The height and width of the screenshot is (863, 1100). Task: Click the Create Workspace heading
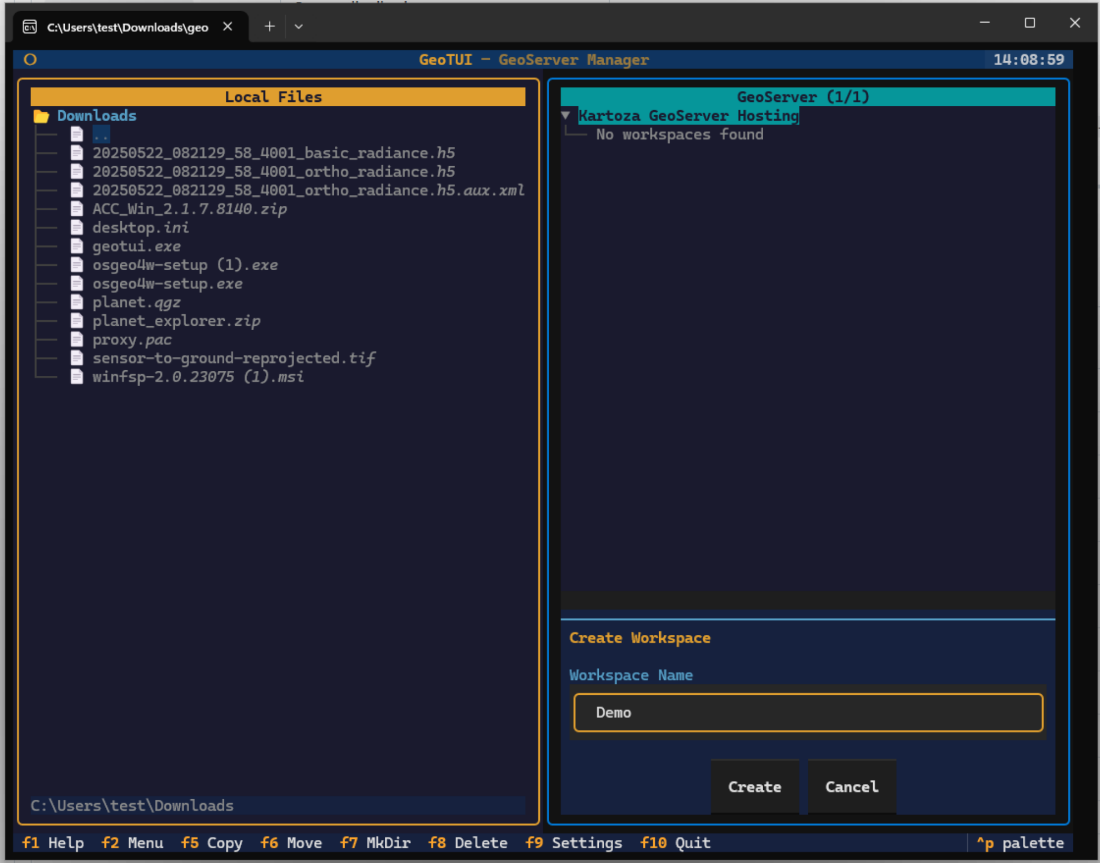640,638
